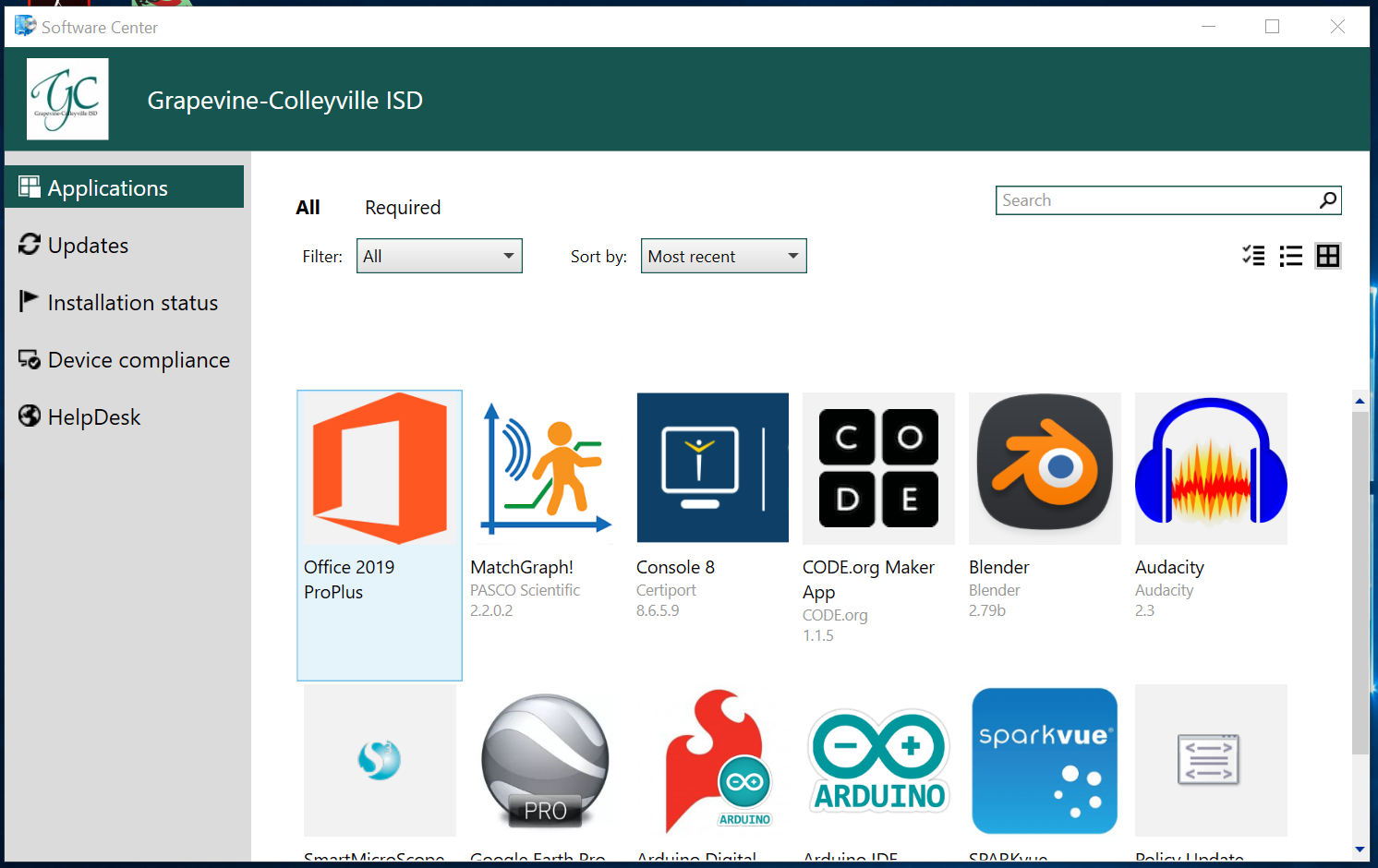Select the Audacity headphones icon
1378x868 pixels.
(1211, 469)
